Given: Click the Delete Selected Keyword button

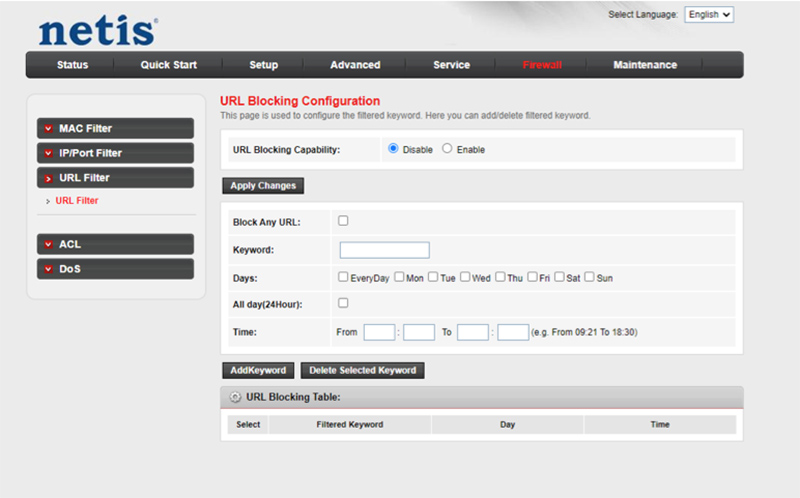Looking at the screenshot, I should tap(362, 370).
